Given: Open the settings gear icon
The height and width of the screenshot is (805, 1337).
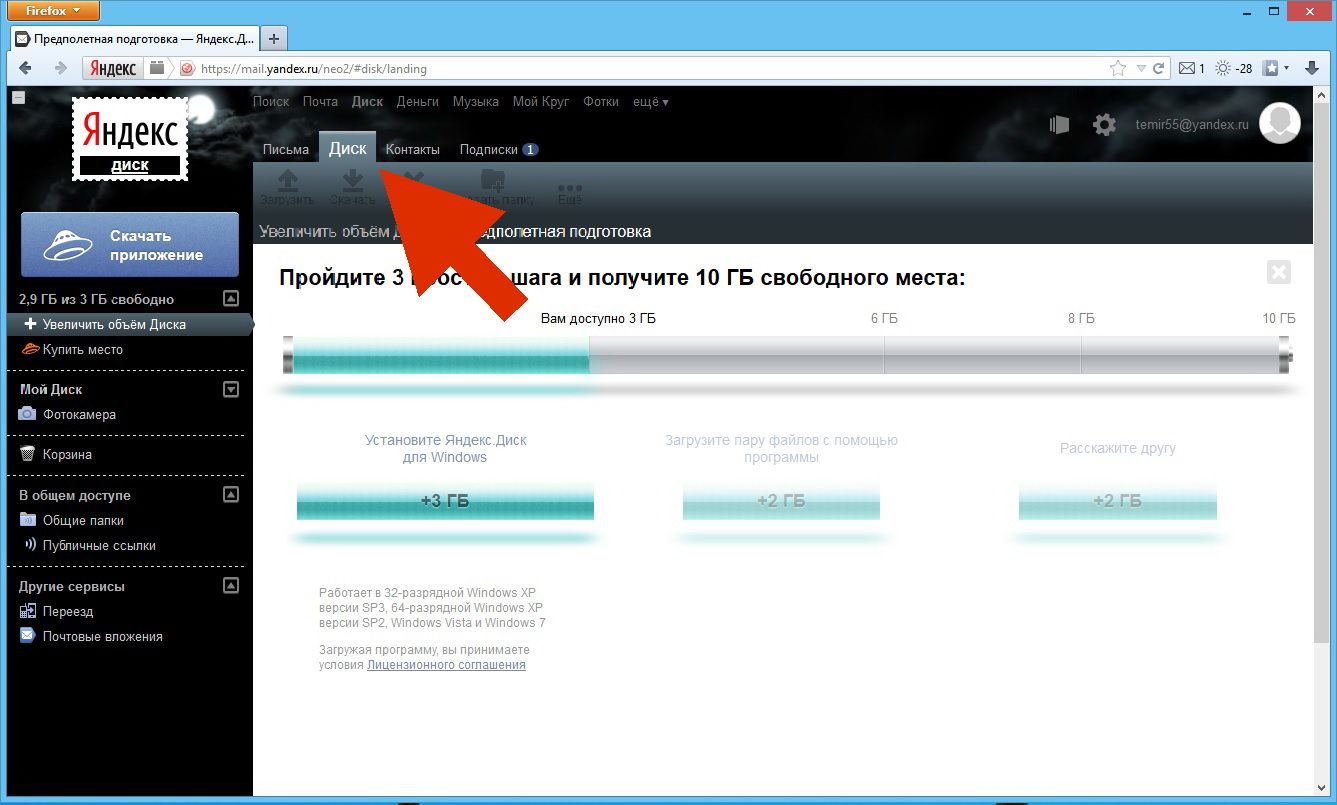Looking at the screenshot, I should click(x=1104, y=125).
